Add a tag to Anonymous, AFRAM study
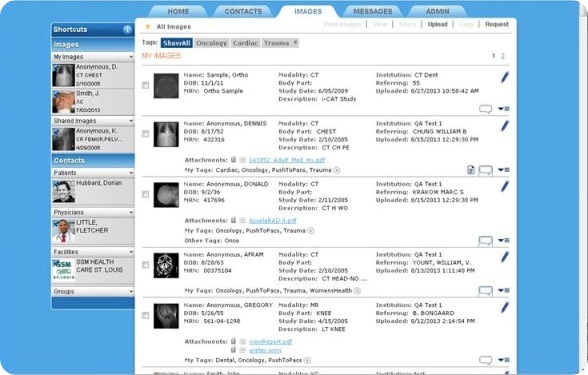Screen dimensions: 588x375 pos(357,291)
